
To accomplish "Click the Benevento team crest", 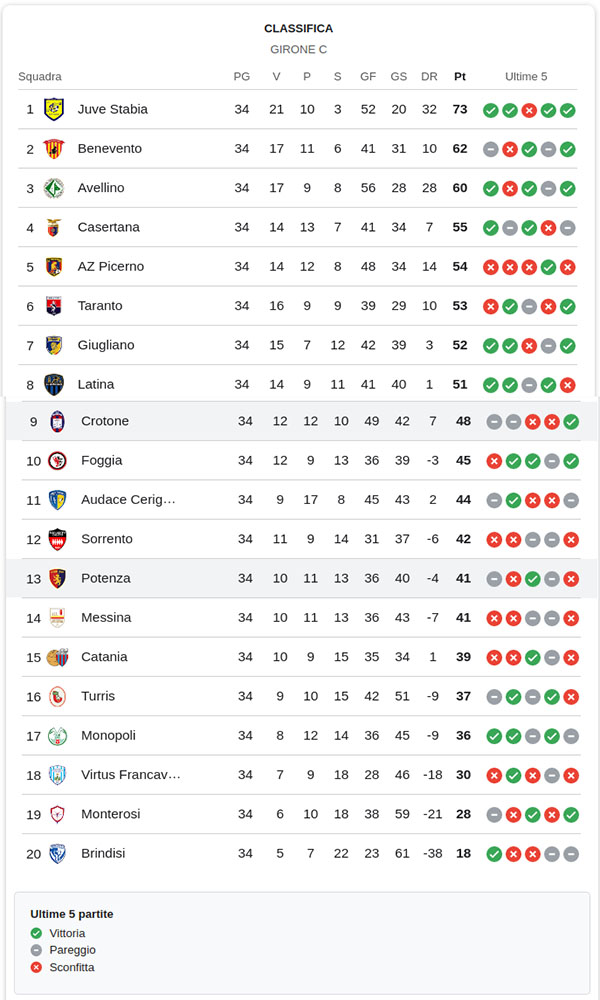I will [54, 148].
